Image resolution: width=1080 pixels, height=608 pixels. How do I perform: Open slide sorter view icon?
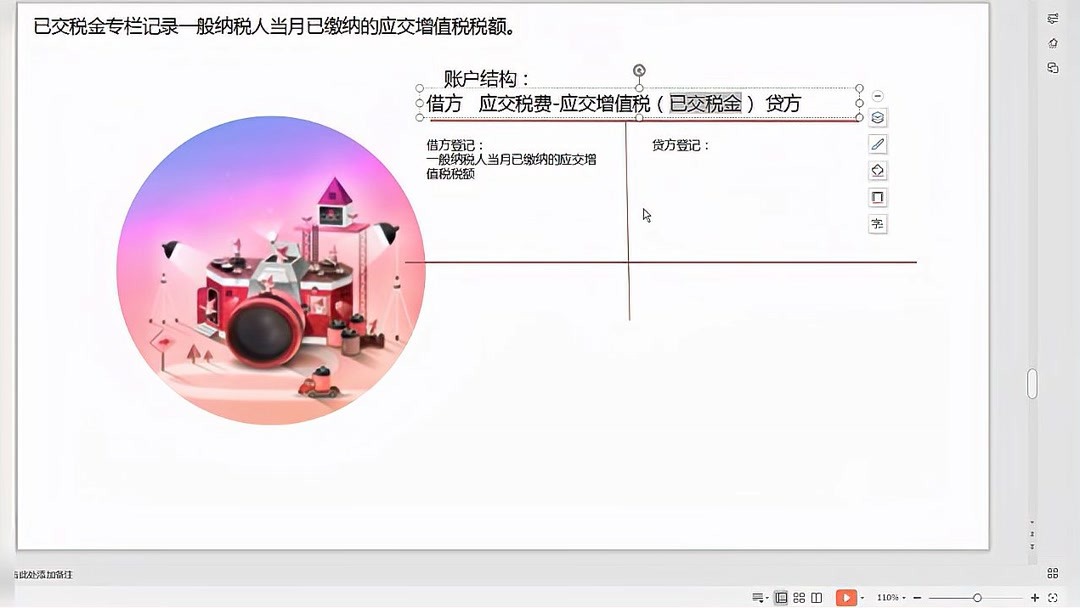pos(798,597)
